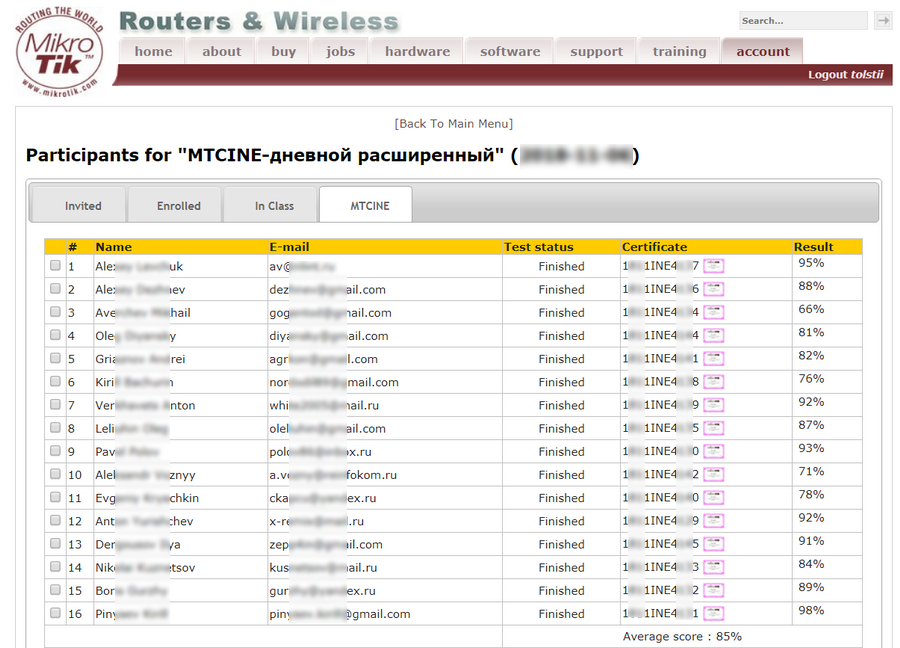The width and height of the screenshot is (900, 648).
Task: View certificate icon in row 9
Action: (x=713, y=451)
